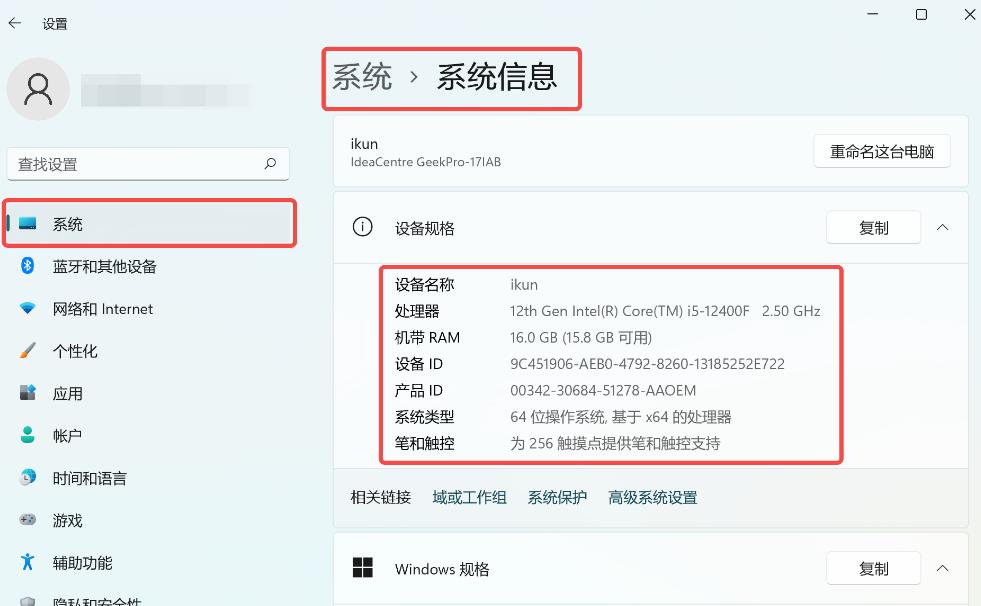Click the 查找设置 search field

pyautogui.click(x=148, y=164)
